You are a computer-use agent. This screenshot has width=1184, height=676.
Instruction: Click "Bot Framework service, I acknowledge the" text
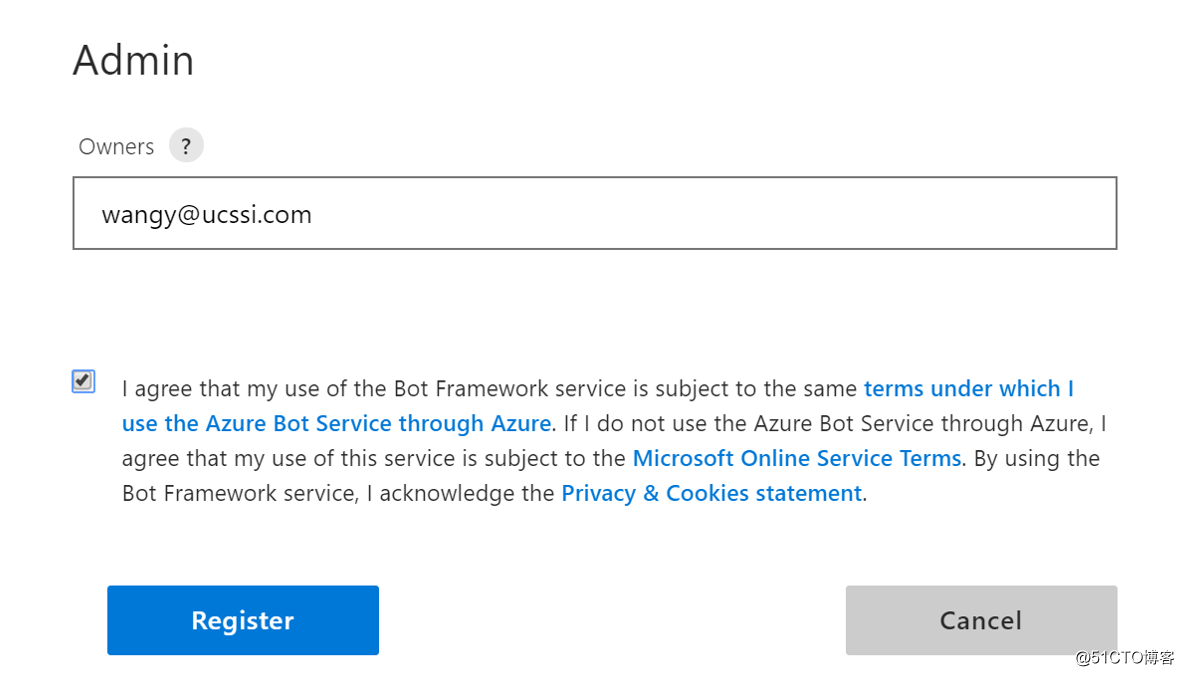click(x=338, y=493)
